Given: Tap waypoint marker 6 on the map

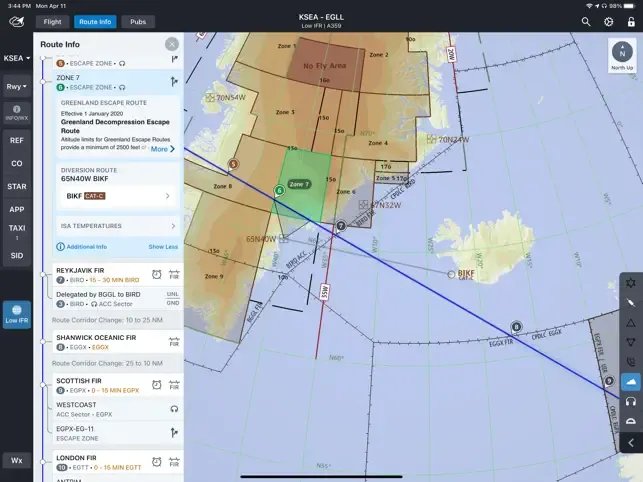Looking at the screenshot, I should (x=279, y=190).
